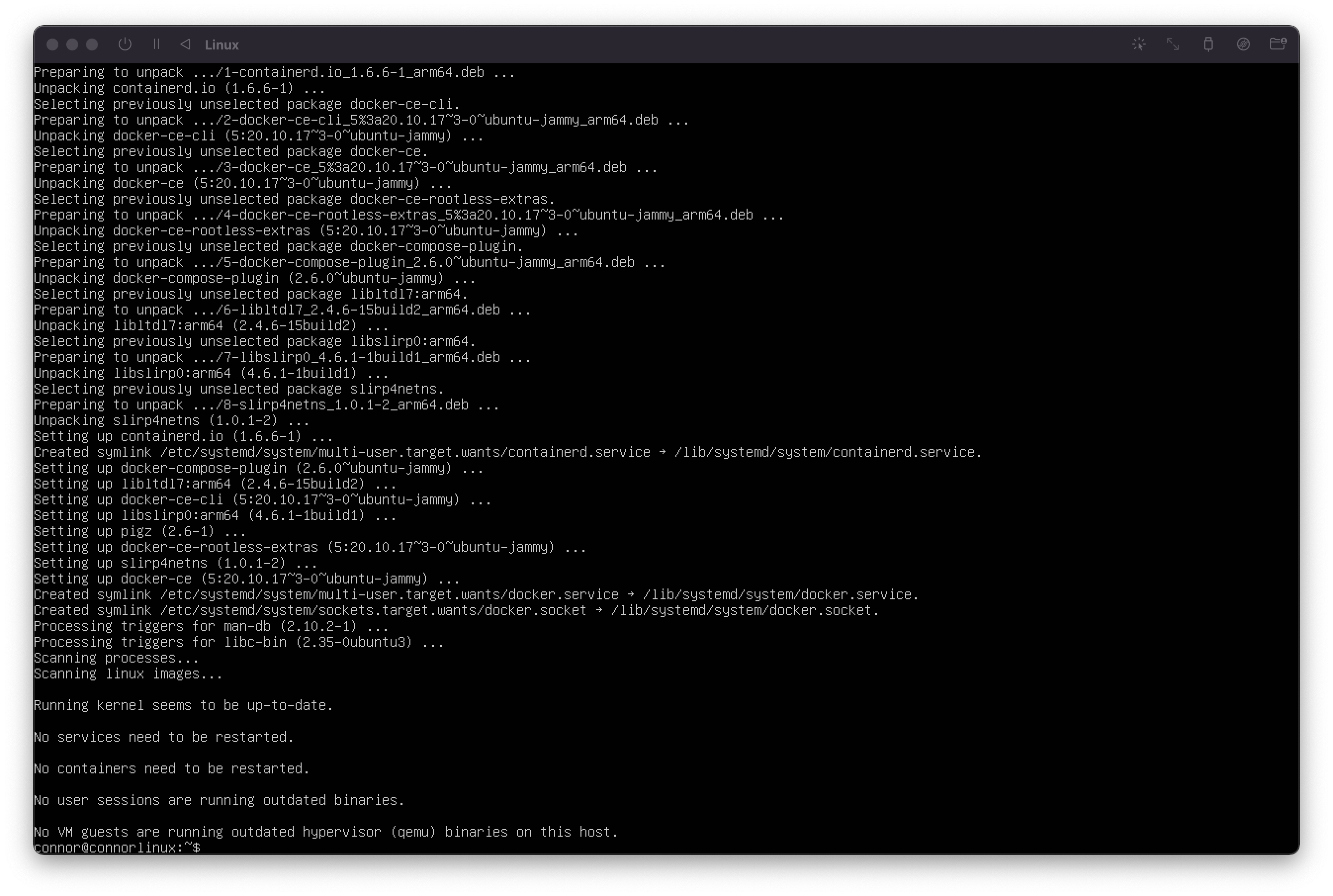Click the 'Setting up pigz' line
Screen dimensions: 1333x896
tap(140, 531)
